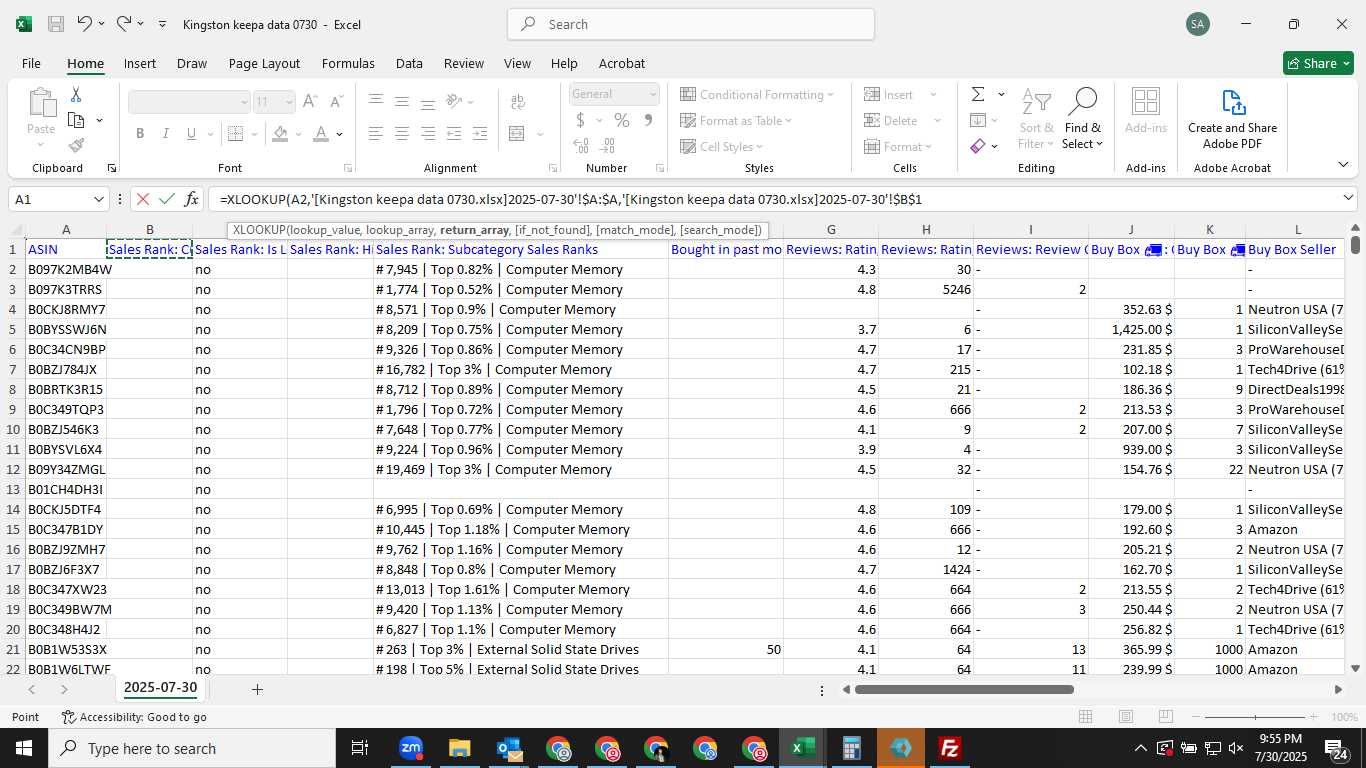Open the Font Color dropdown arrow

tap(340, 133)
